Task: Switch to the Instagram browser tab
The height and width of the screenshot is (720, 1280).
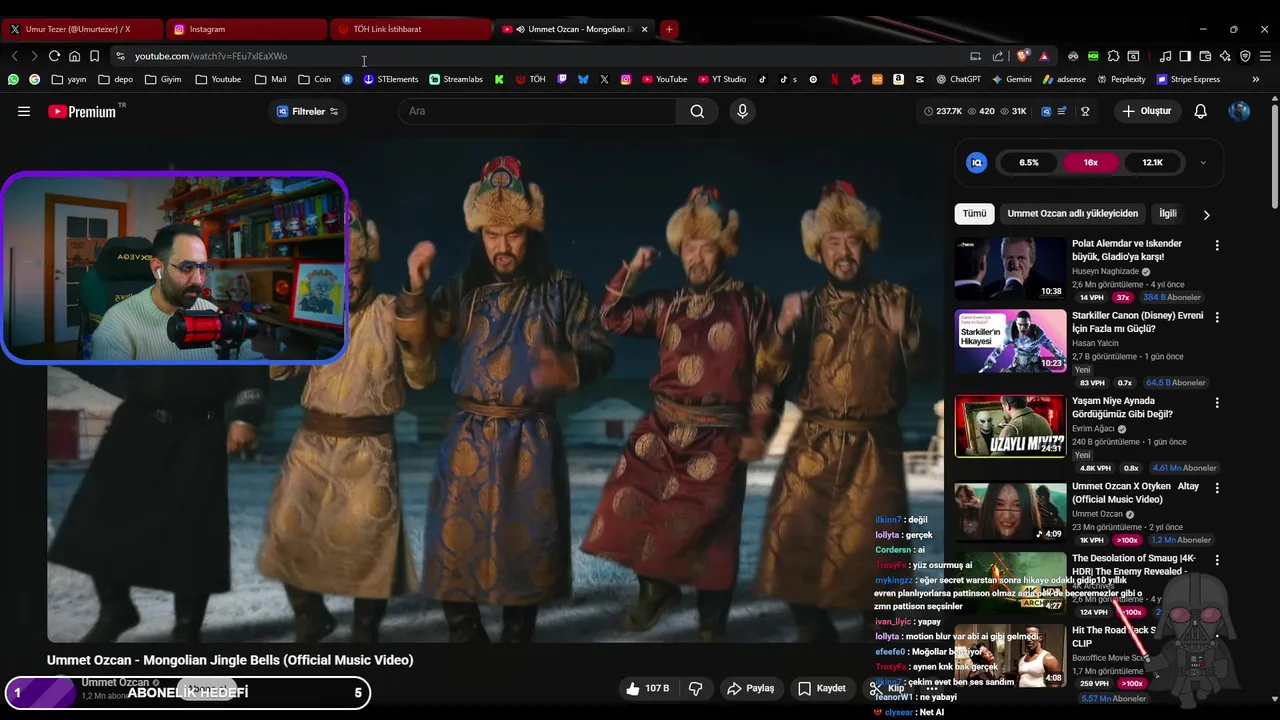Action: coord(246,29)
